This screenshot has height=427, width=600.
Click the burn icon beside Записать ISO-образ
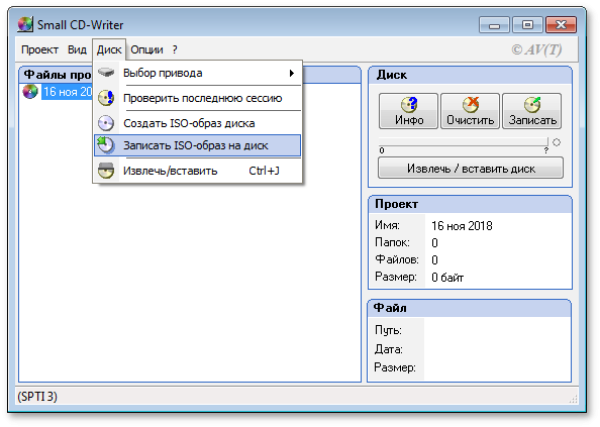tap(106, 145)
